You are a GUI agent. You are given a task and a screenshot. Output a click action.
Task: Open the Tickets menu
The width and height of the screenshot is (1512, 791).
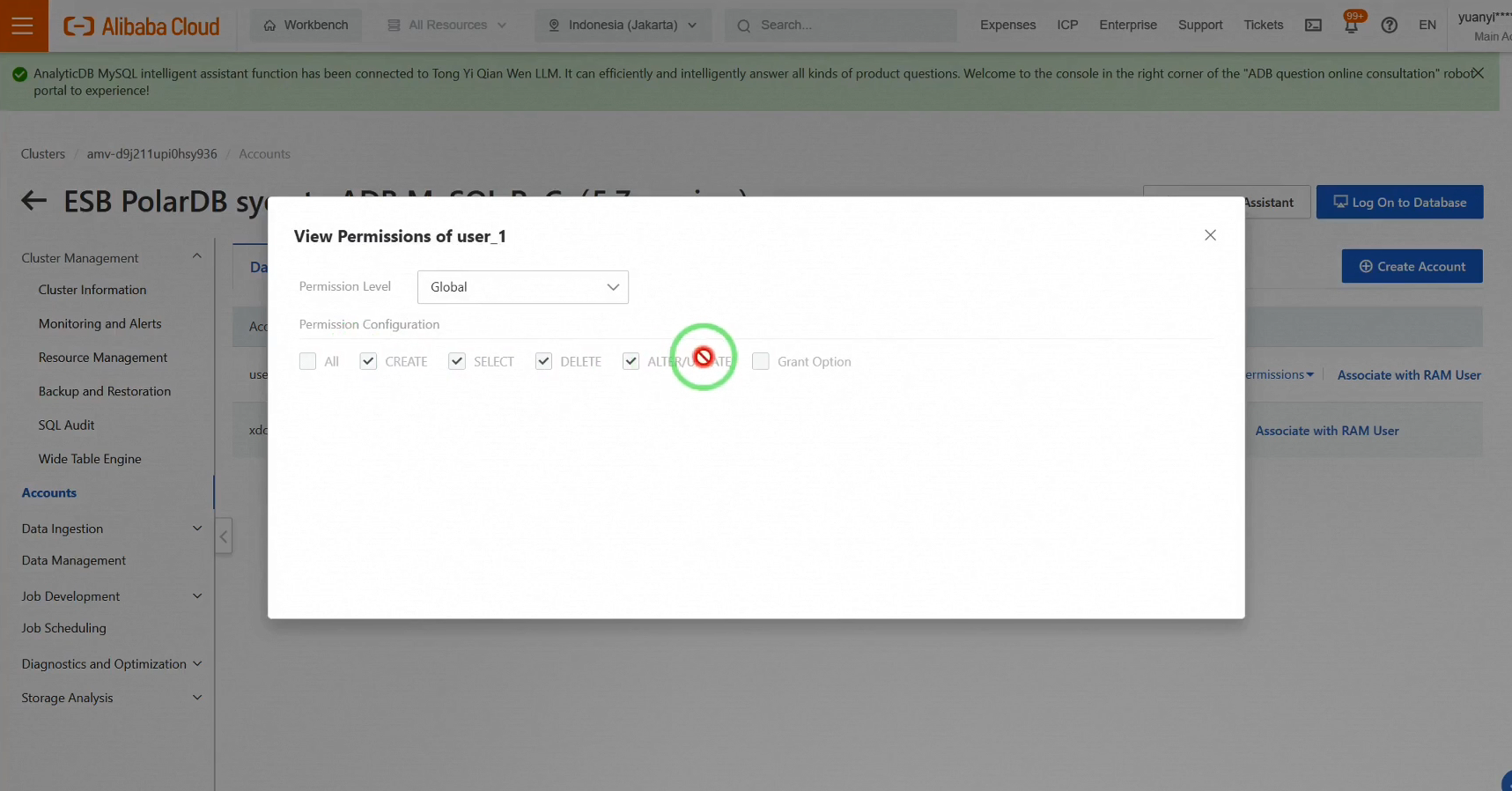[x=1263, y=26]
